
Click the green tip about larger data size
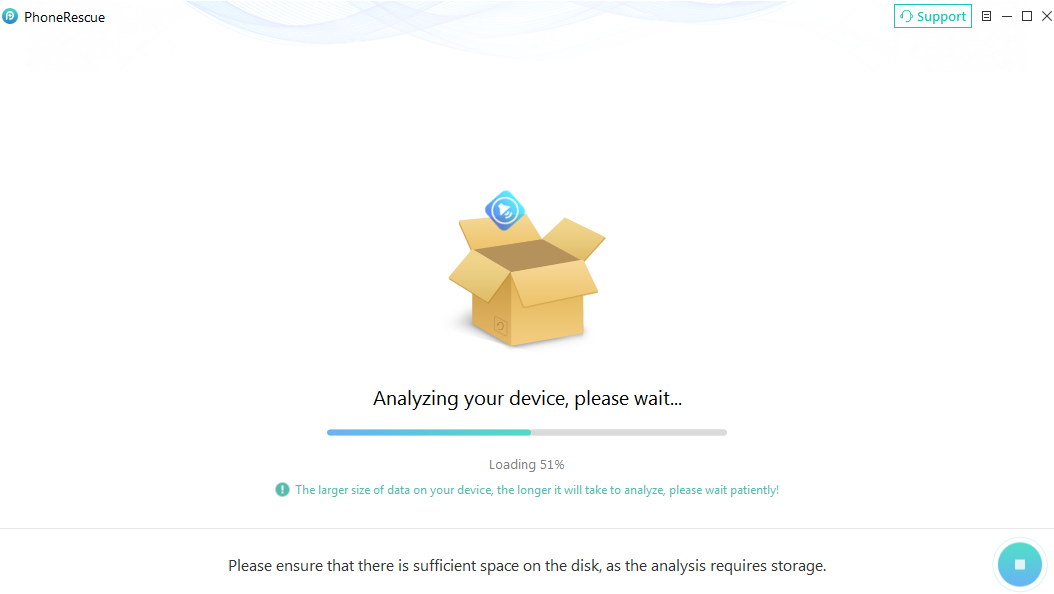pyautogui.click(x=537, y=490)
